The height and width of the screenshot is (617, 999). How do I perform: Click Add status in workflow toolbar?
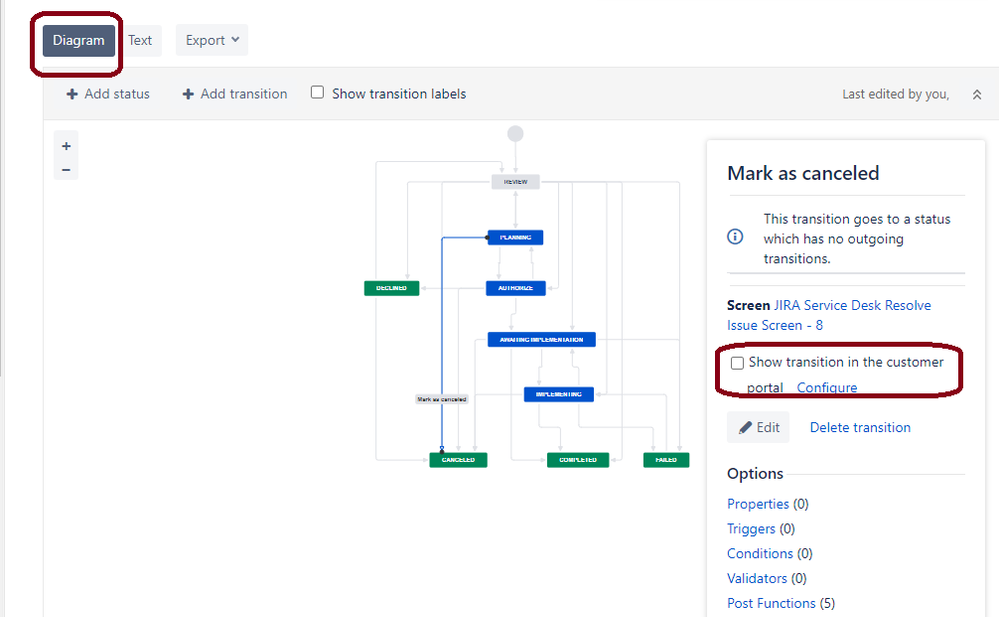tap(108, 94)
